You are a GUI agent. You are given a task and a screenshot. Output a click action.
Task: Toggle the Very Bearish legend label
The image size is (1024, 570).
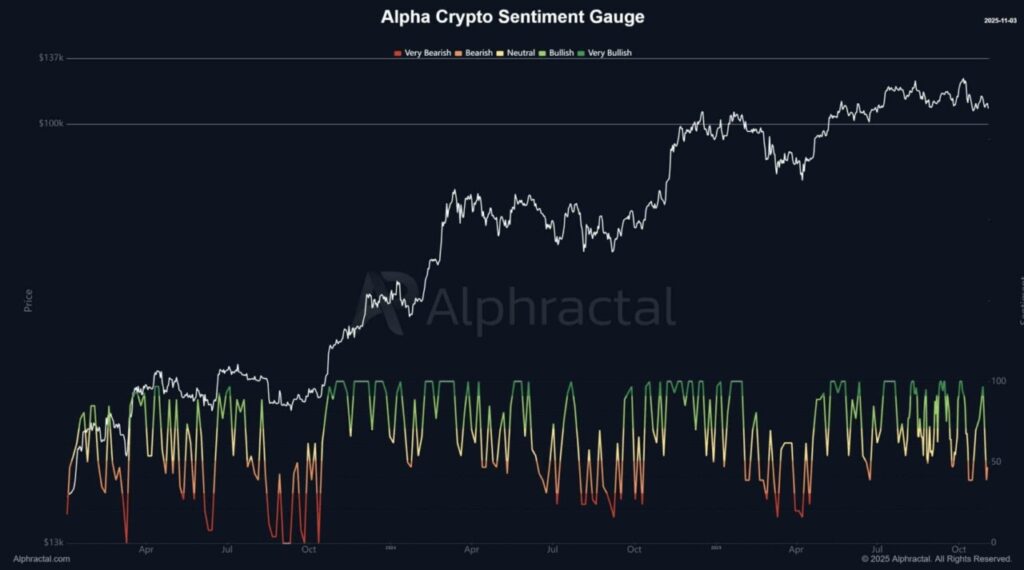[428, 53]
